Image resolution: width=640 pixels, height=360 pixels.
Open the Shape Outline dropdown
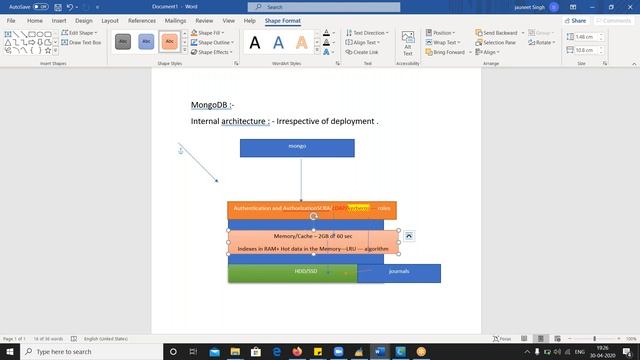point(212,42)
